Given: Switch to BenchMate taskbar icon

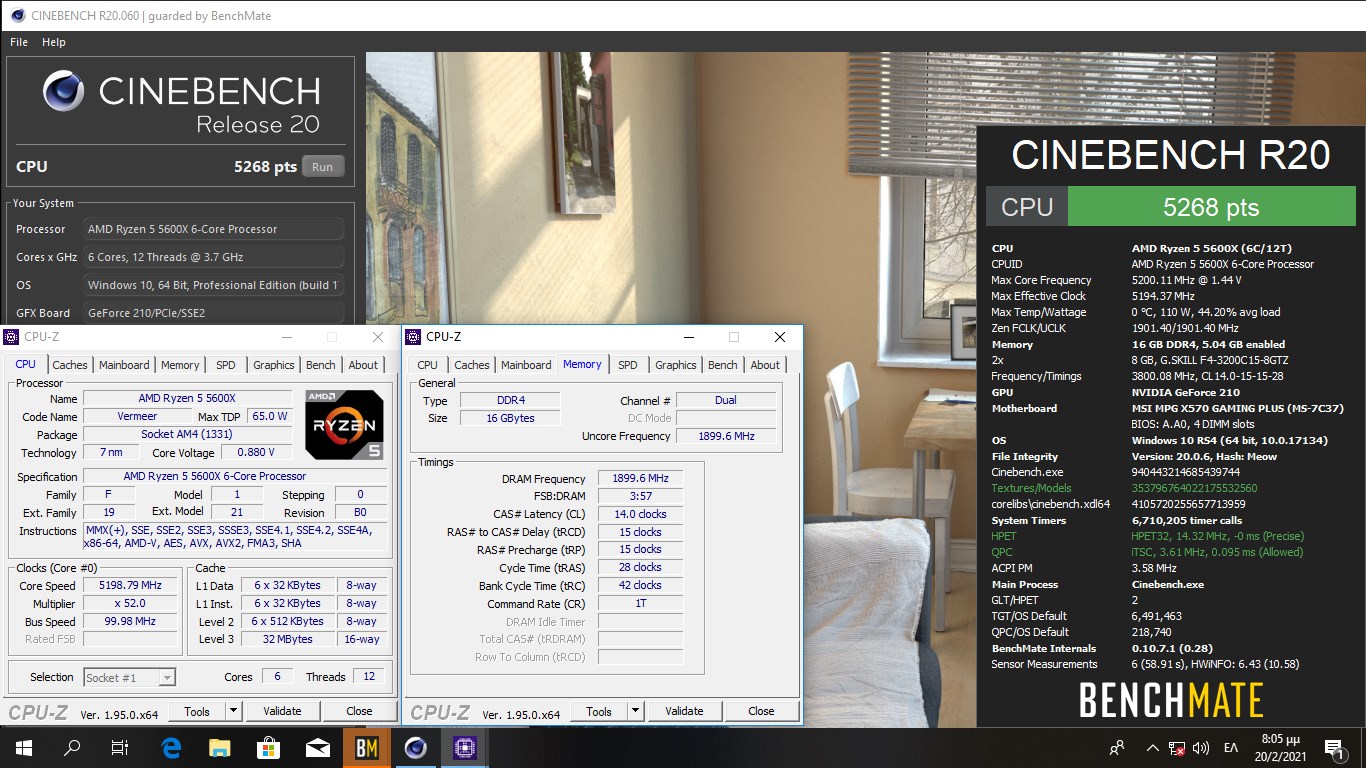Looking at the screenshot, I should coord(367,748).
